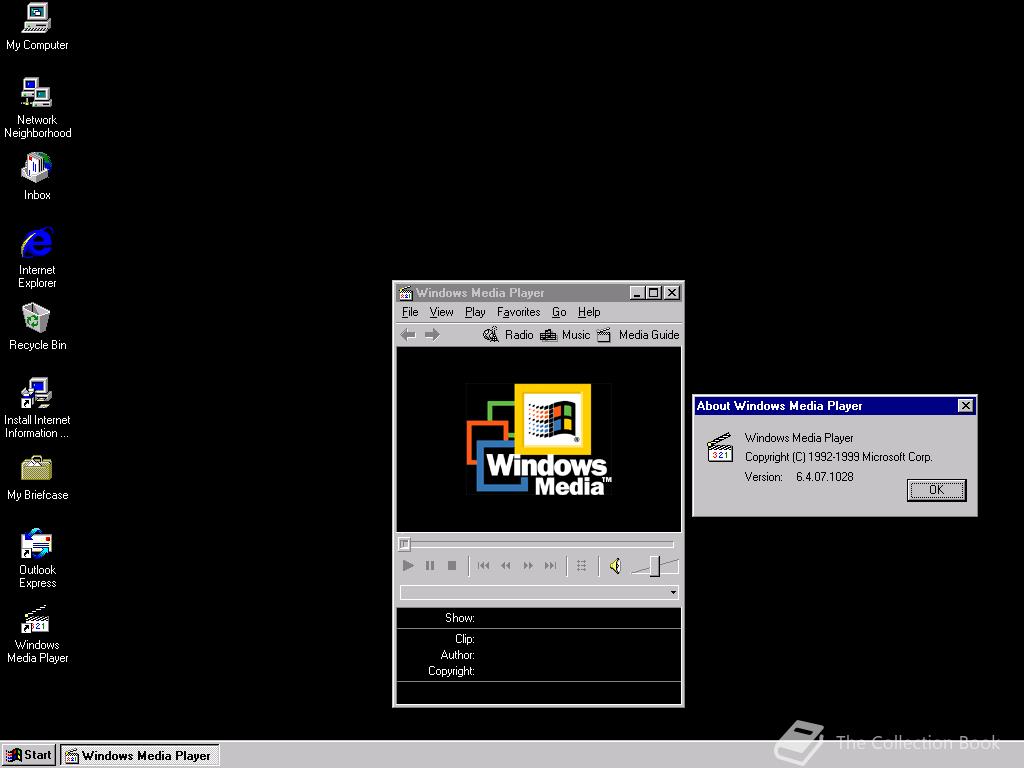Click the Media Player title bar icon
1024x768 pixels.
tap(406, 293)
